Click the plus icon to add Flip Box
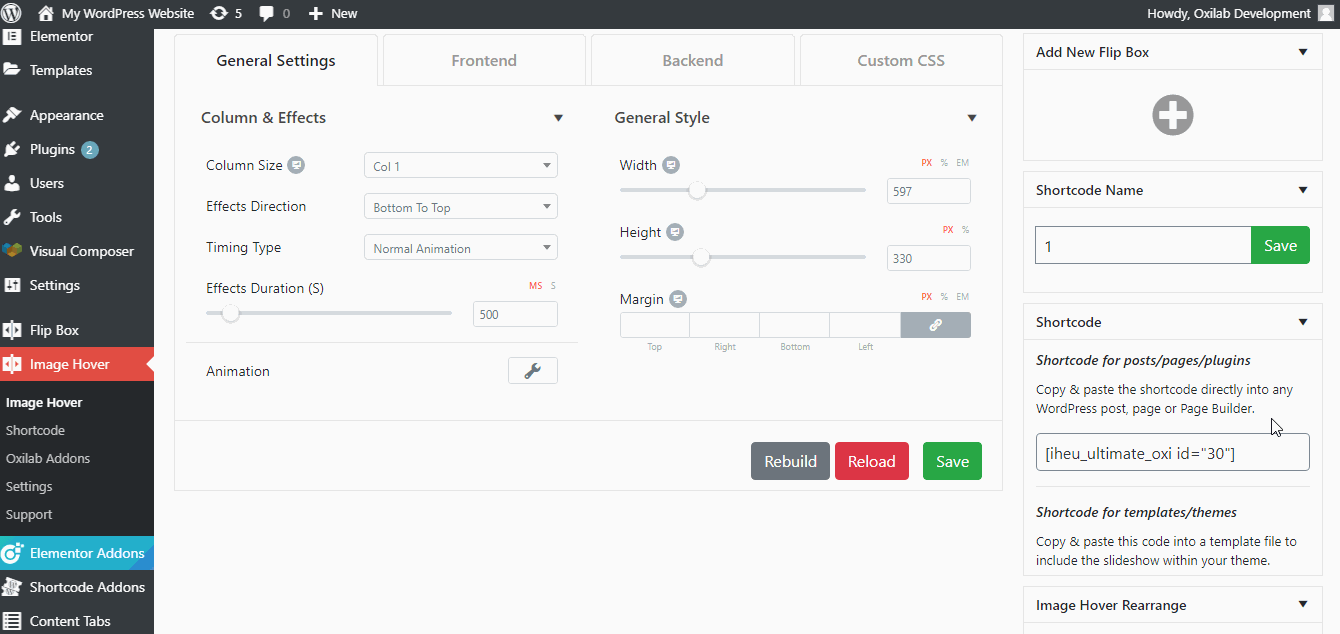This screenshot has width=1340, height=634. (x=1173, y=115)
